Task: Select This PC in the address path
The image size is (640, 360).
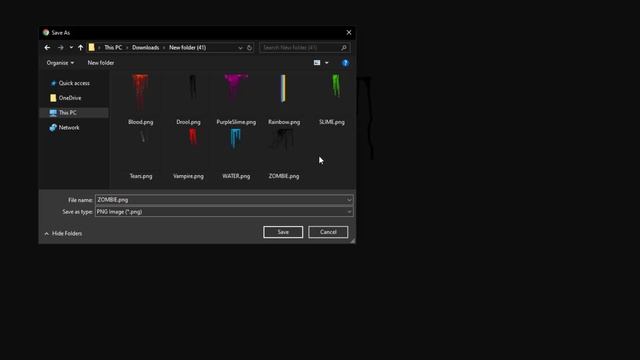Action: 113,48
